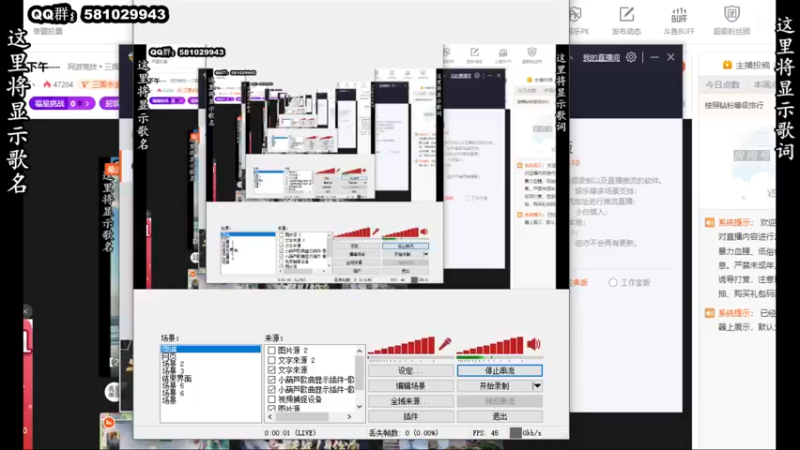Close the dark Douyu companion window
The image size is (800, 450).
[x=671, y=57]
